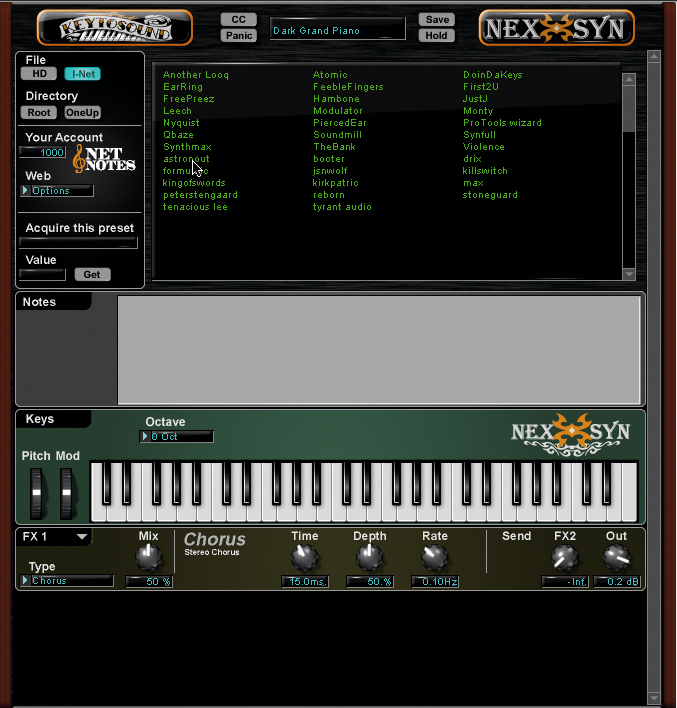Click the account balance 1000 field
The width and height of the screenshot is (677, 708).
tap(42, 152)
